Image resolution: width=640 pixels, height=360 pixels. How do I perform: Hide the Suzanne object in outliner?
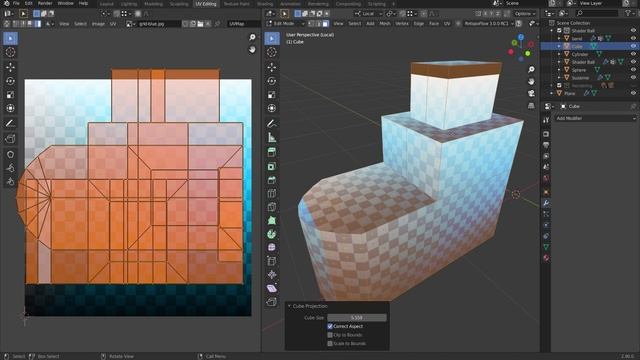pos(633,78)
